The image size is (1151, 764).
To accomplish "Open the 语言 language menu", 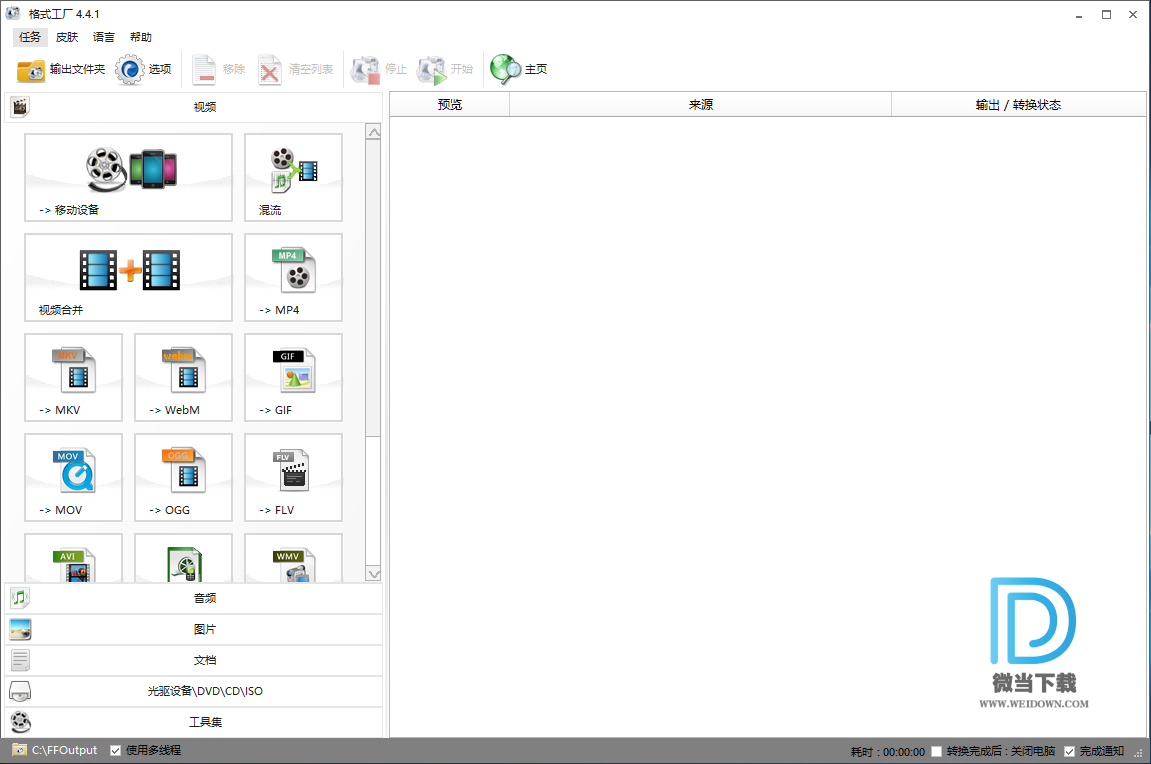I will pyautogui.click(x=104, y=37).
